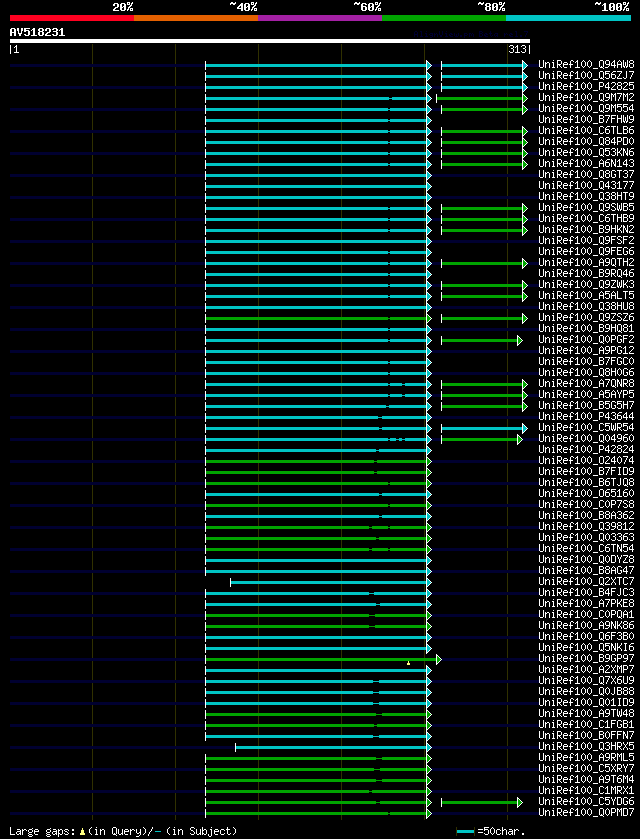Click the UniRef100_Q04960 hit name
Screen dimensions: 640x839
[586, 439]
